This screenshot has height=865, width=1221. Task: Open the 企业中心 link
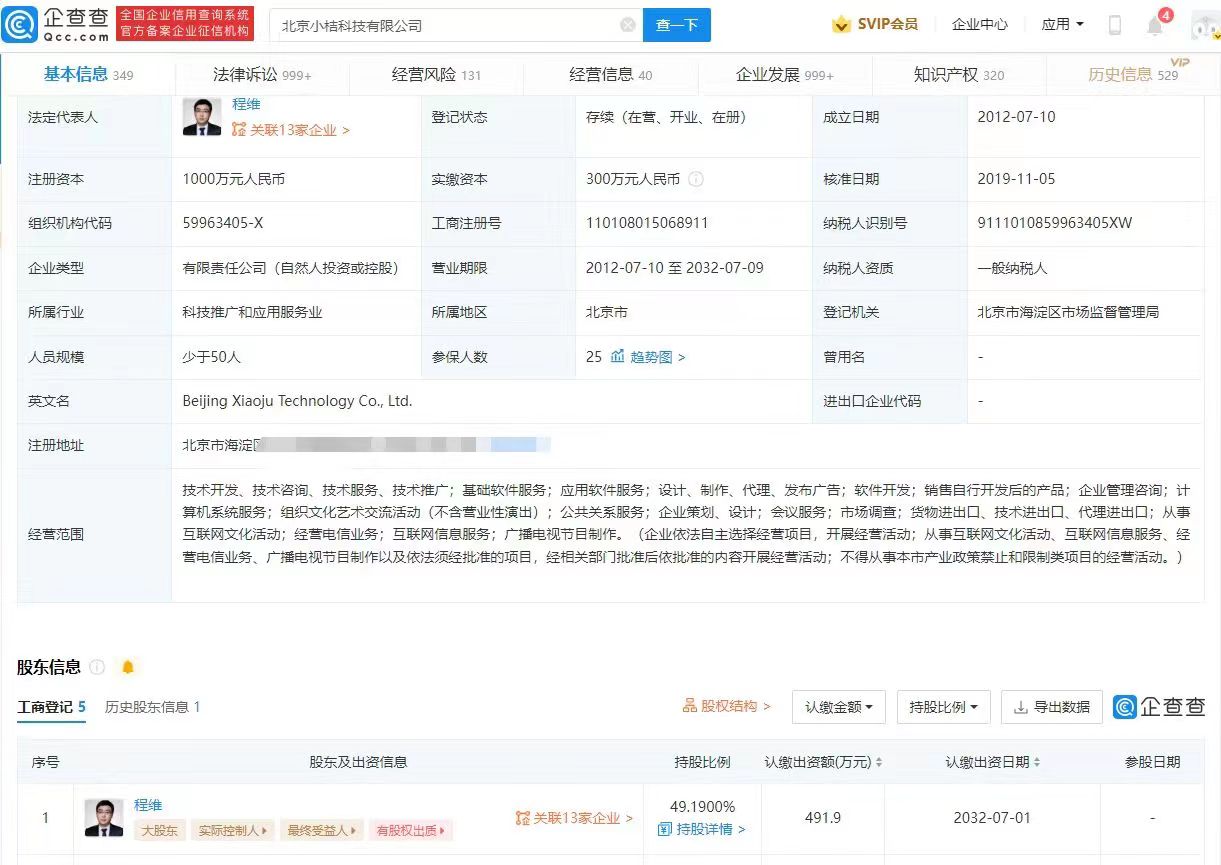click(980, 24)
